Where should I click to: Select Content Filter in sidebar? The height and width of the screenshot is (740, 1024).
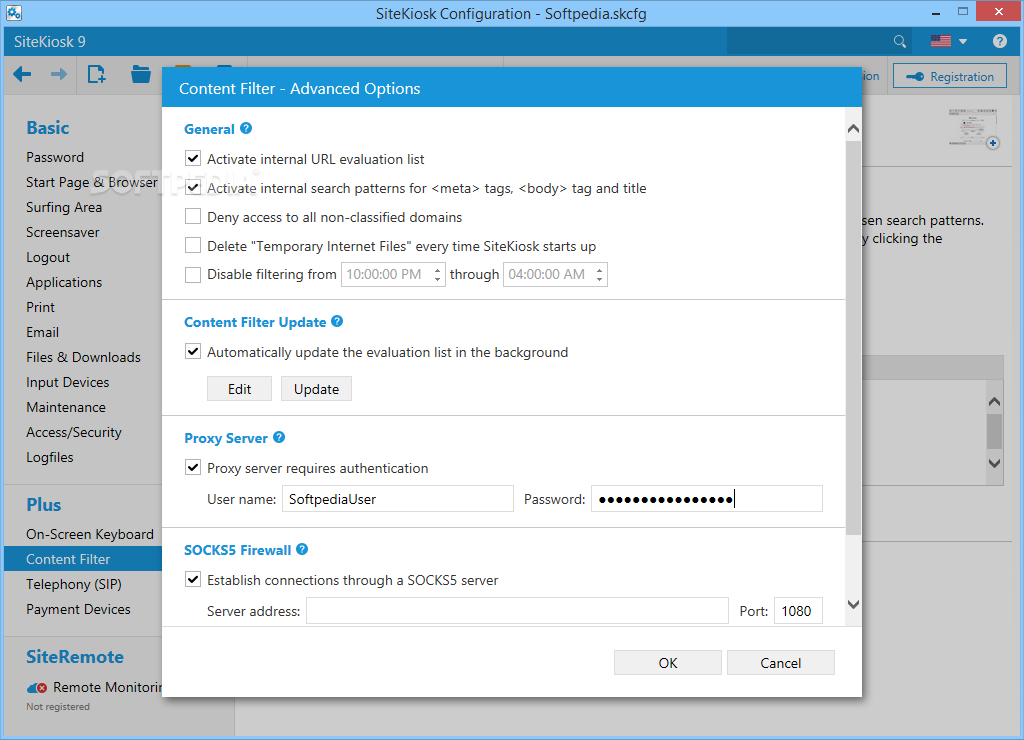(x=83, y=559)
